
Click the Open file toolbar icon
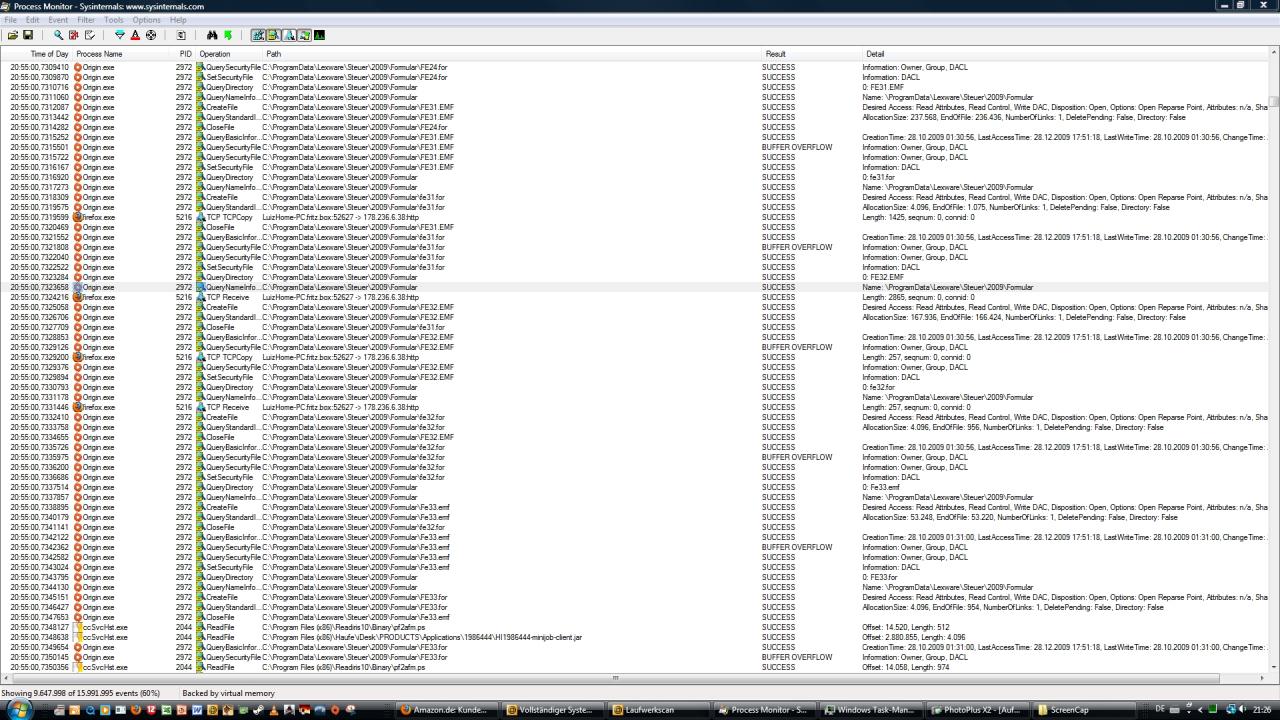coord(13,35)
